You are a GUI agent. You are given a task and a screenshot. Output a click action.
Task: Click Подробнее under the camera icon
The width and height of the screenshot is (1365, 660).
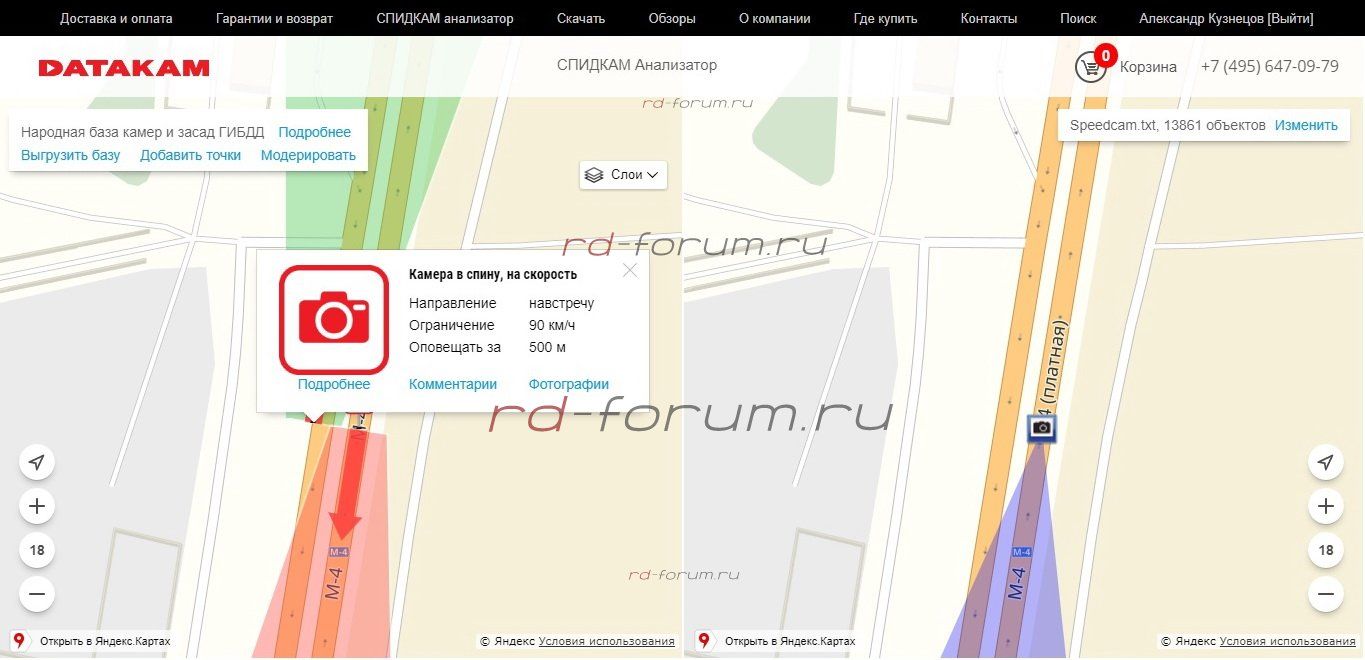pyautogui.click(x=334, y=384)
